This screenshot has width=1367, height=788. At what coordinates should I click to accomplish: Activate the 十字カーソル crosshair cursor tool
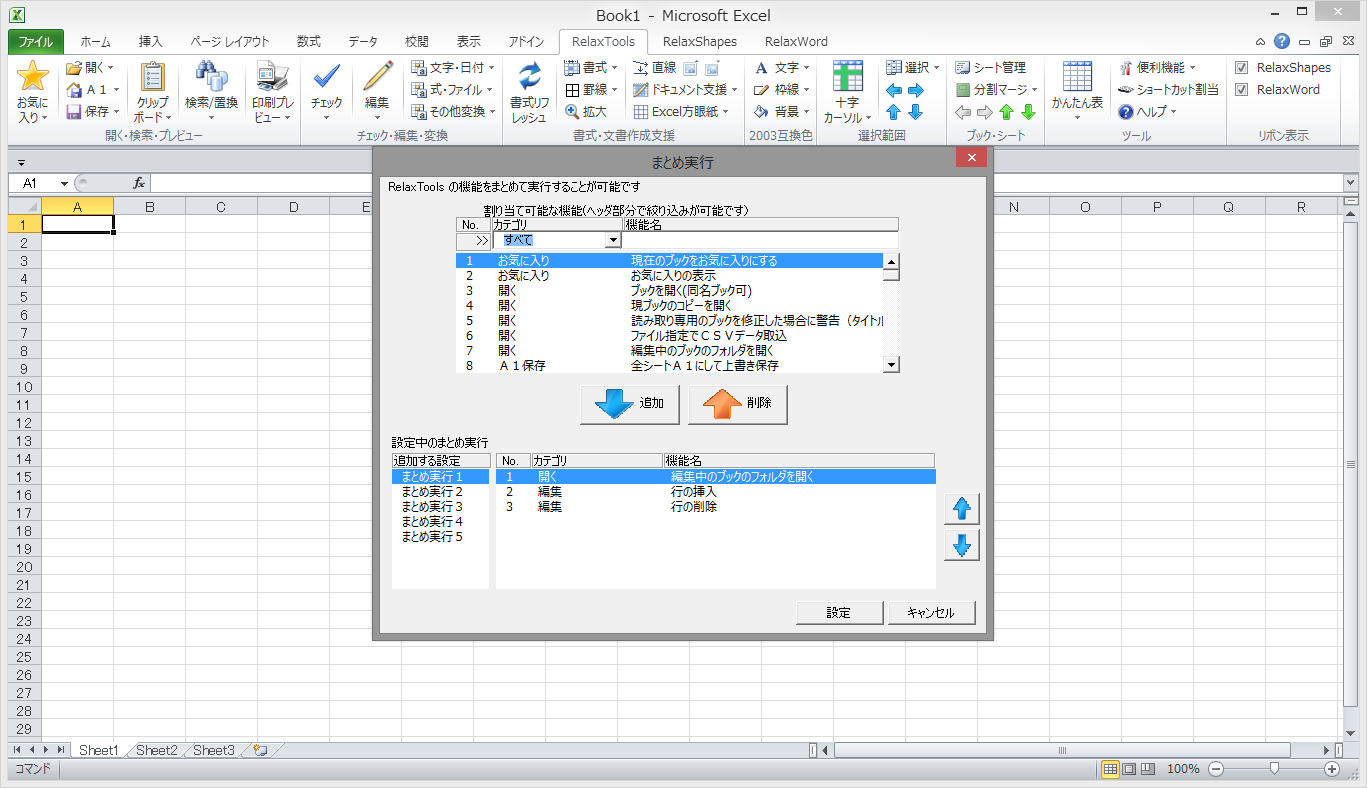coord(846,95)
